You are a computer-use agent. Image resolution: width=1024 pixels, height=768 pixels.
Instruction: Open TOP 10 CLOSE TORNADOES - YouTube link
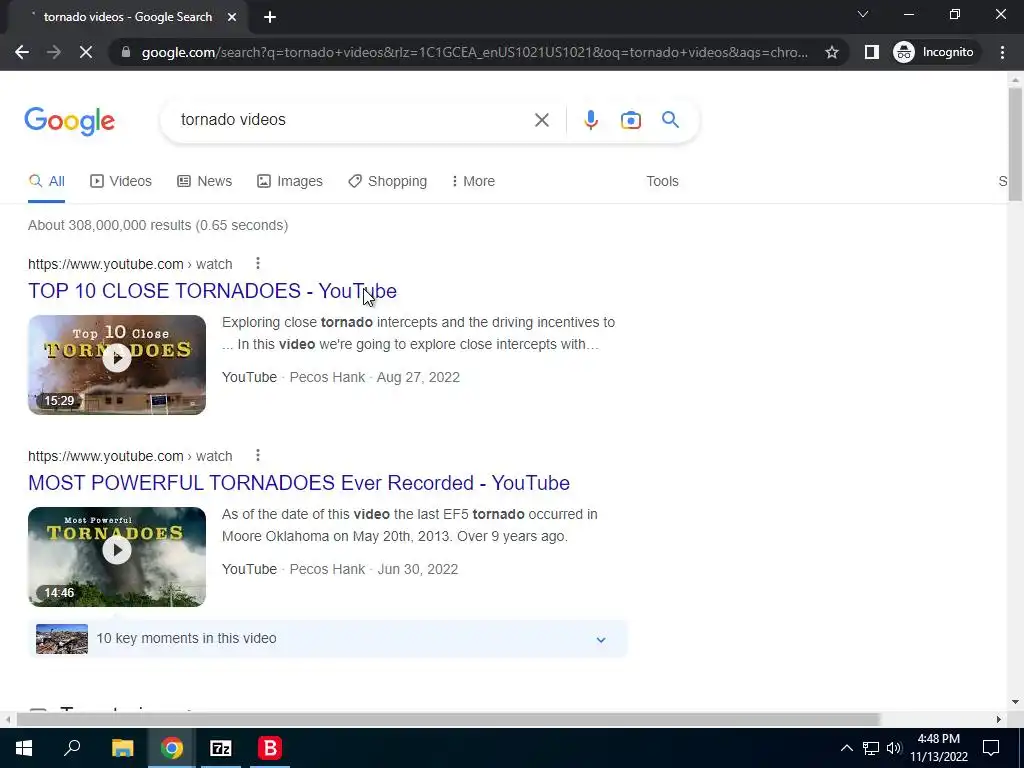pos(212,291)
